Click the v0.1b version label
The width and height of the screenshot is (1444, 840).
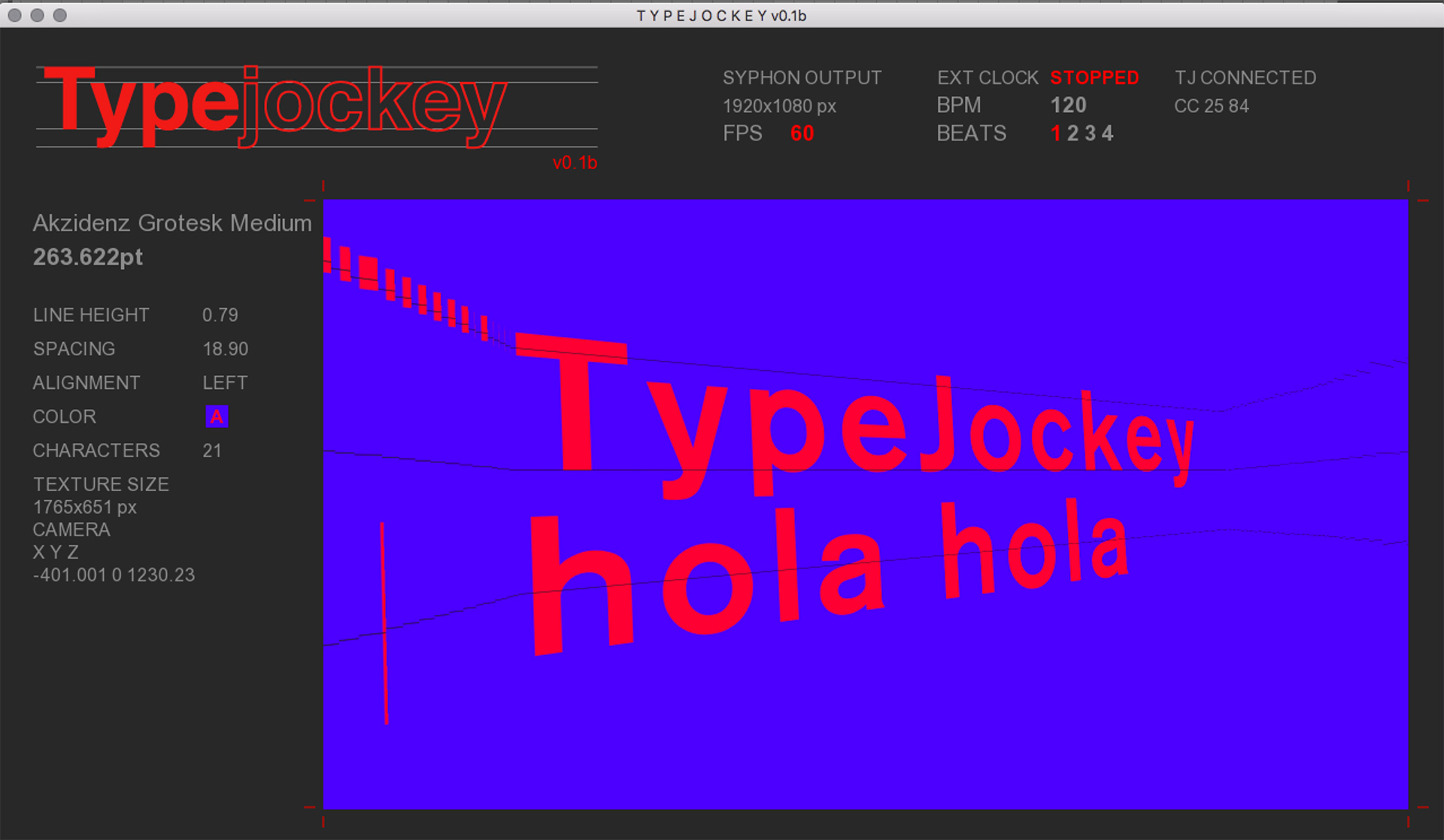click(x=575, y=163)
